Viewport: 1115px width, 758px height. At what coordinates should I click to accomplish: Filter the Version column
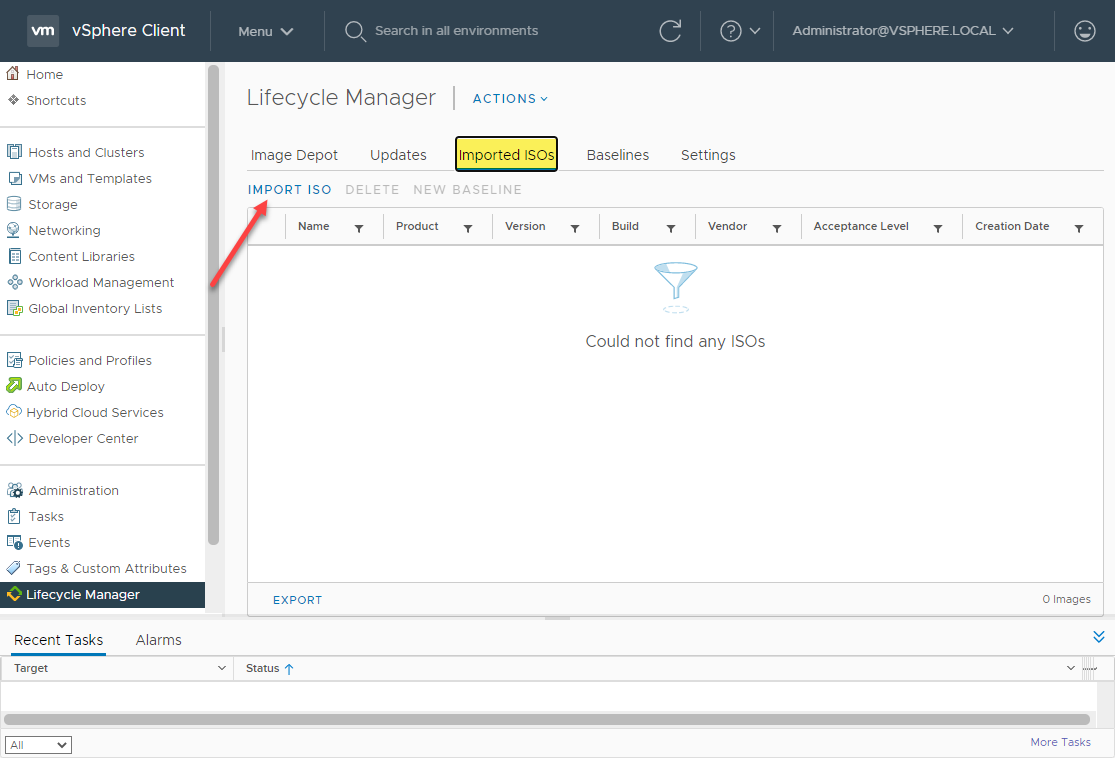click(x=575, y=228)
